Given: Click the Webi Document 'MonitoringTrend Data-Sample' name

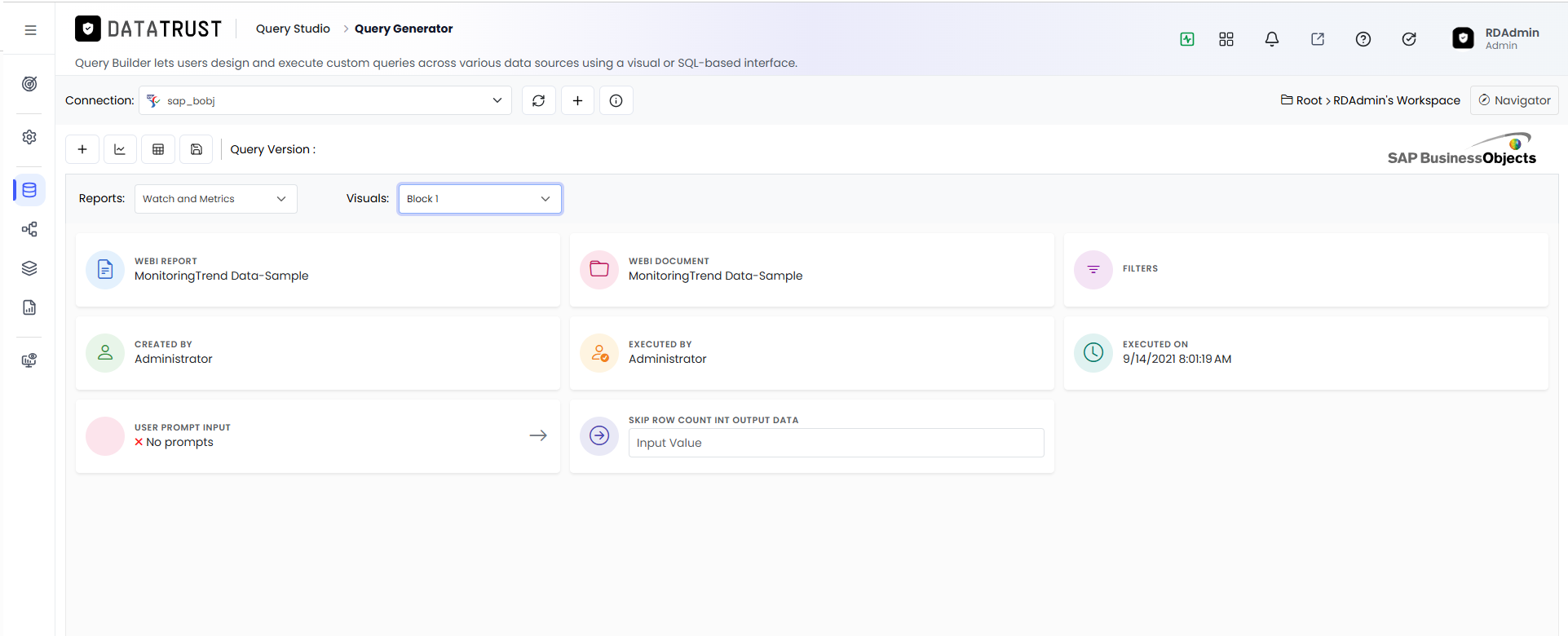Looking at the screenshot, I should click(715, 276).
